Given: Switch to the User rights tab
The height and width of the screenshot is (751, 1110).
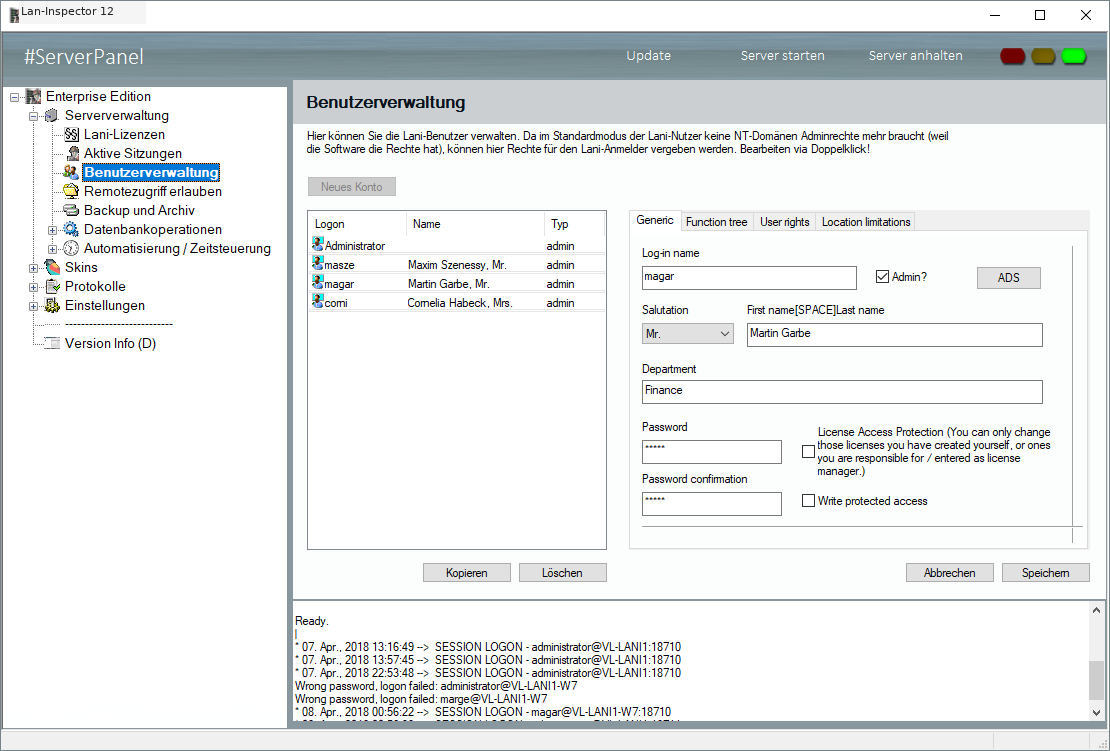Looking at the screenshot, I should point(784,222).
